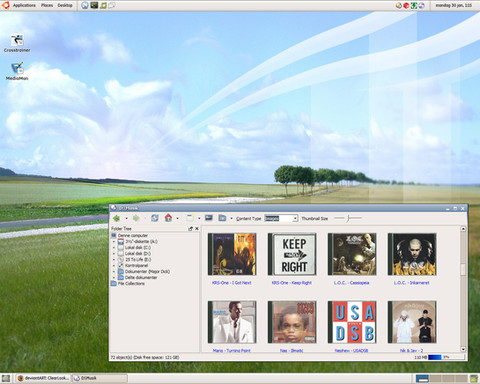The height and width of the screenshot is (384, 480).
Task: Click the slideshow monitor icon in toolbar
Action: tap(209, 218)
